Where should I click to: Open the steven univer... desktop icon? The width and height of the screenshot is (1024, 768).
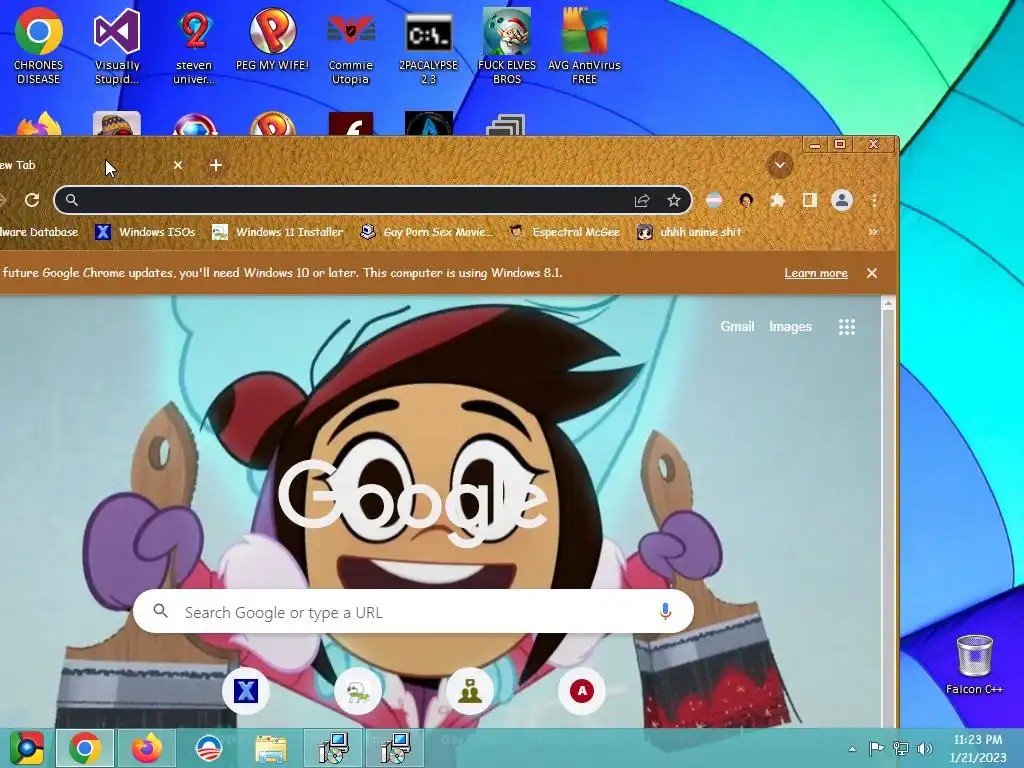pyautogui.click(x=194, y=46)
